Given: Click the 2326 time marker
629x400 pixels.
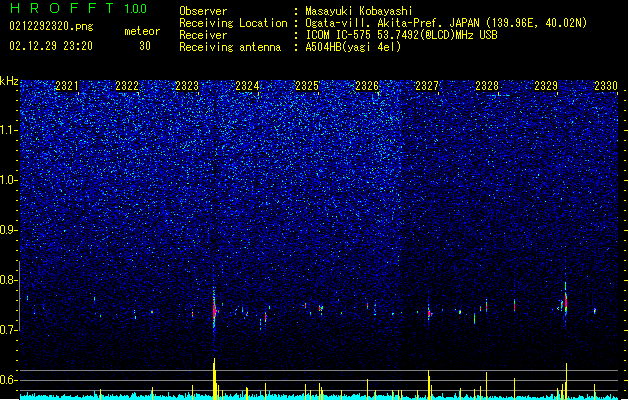Looking at the screenshot, I should [x=367, y=86].
